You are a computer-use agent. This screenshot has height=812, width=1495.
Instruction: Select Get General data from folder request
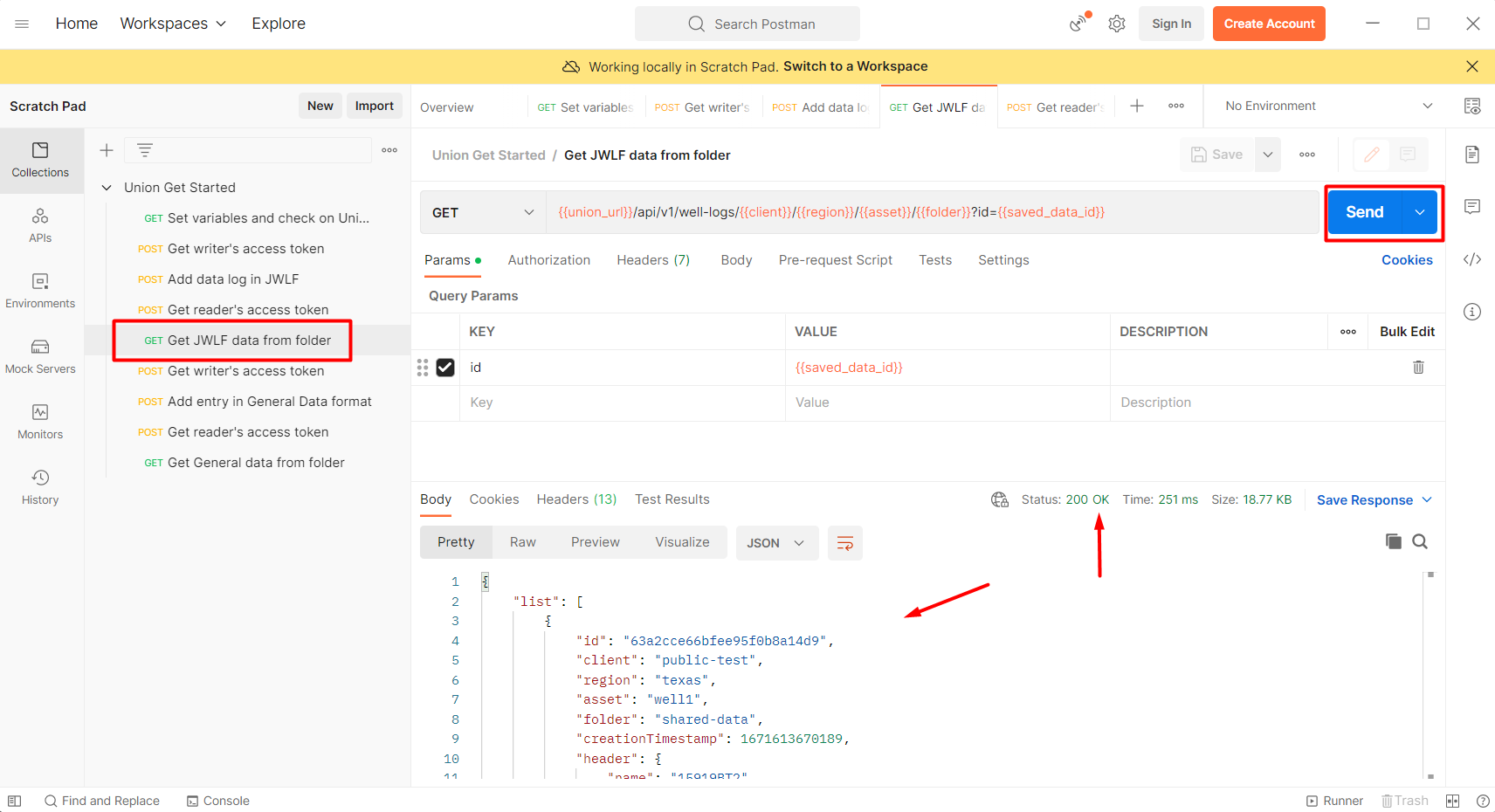pyautogui.click(x=255, y=463)
